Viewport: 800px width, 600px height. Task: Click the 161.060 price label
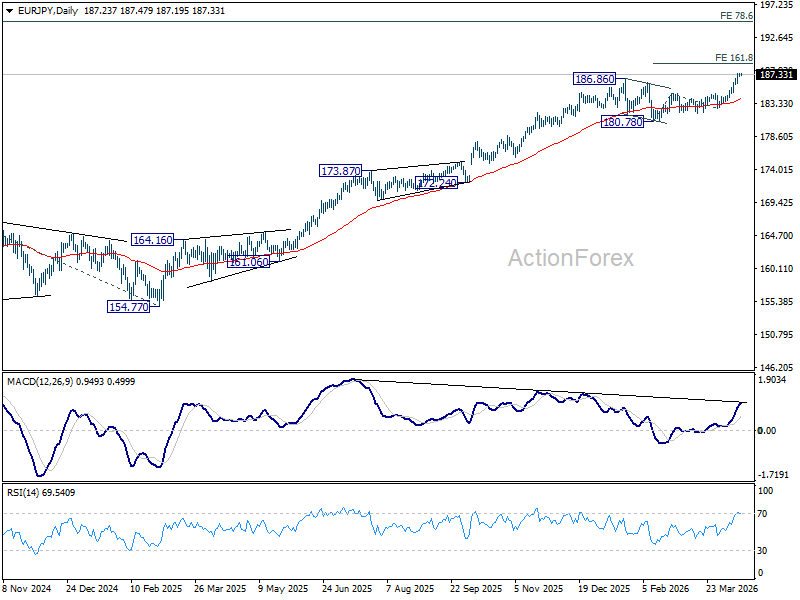[x=248, y=262]
